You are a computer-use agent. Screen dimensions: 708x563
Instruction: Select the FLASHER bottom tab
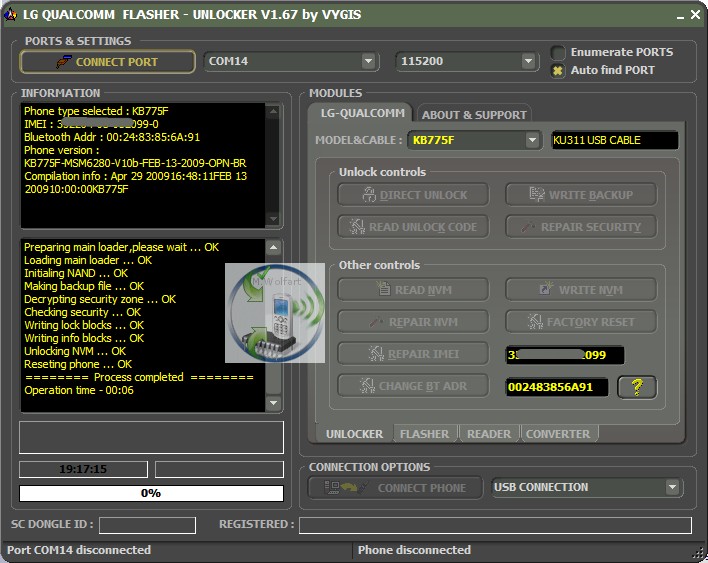[424, 434]
